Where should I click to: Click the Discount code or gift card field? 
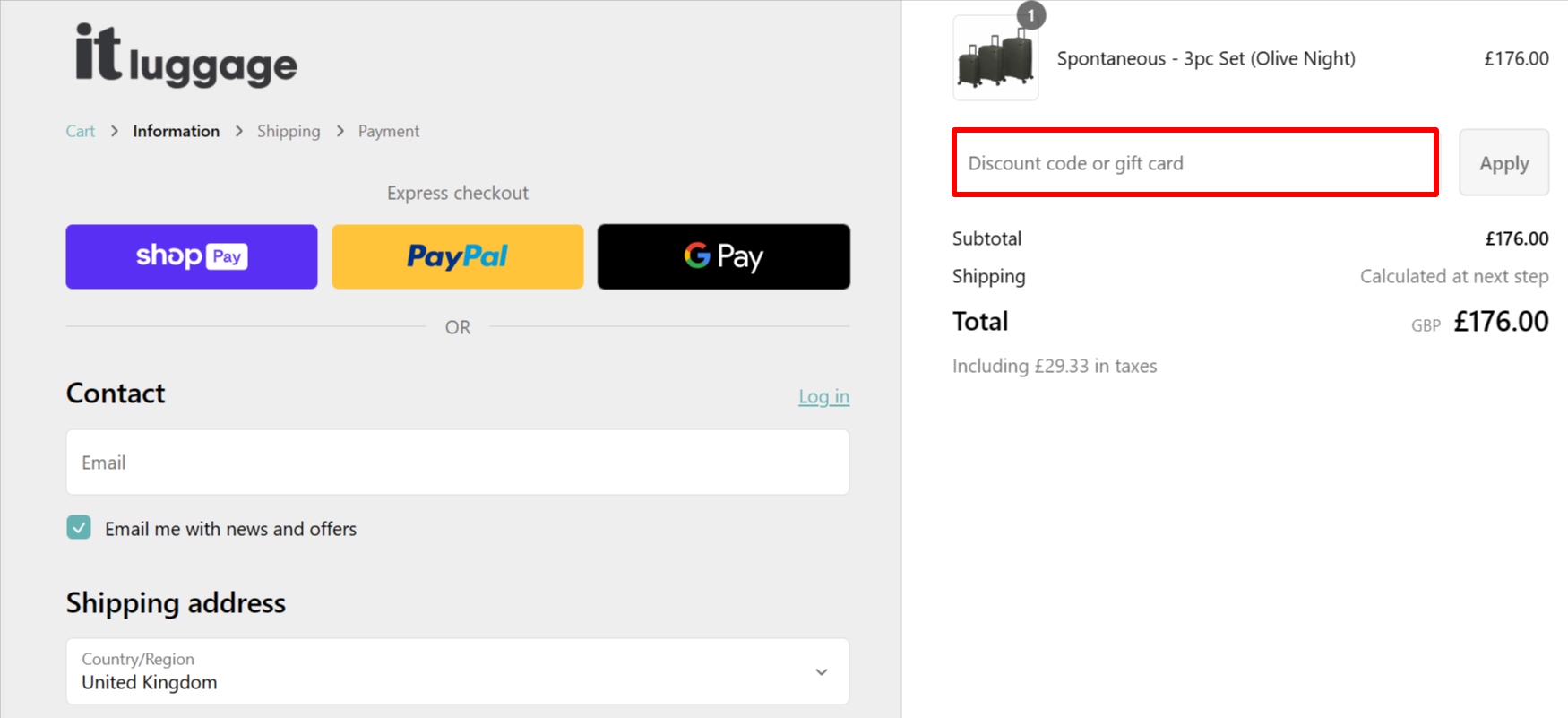(1194, 163)
